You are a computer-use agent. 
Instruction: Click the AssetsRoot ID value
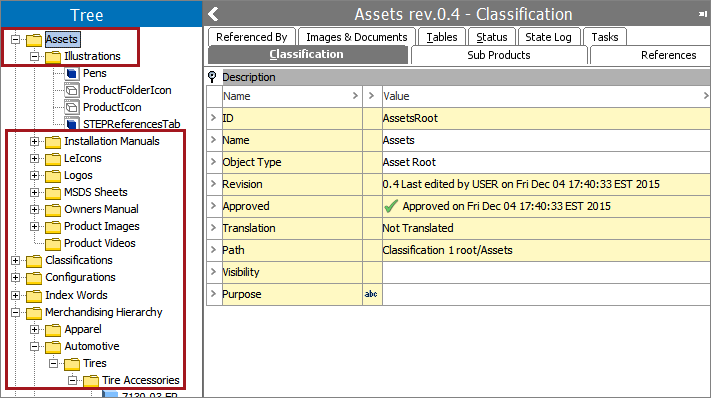410,118
